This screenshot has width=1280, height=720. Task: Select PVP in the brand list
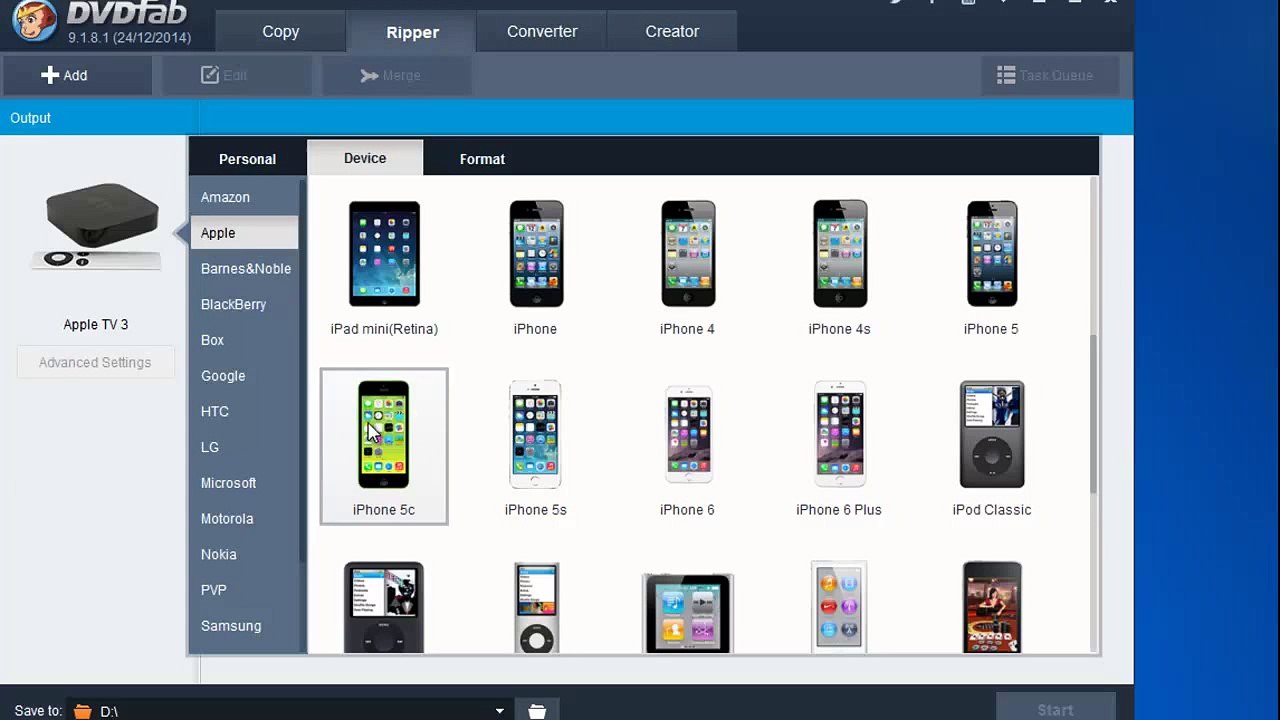pos(244,590)
